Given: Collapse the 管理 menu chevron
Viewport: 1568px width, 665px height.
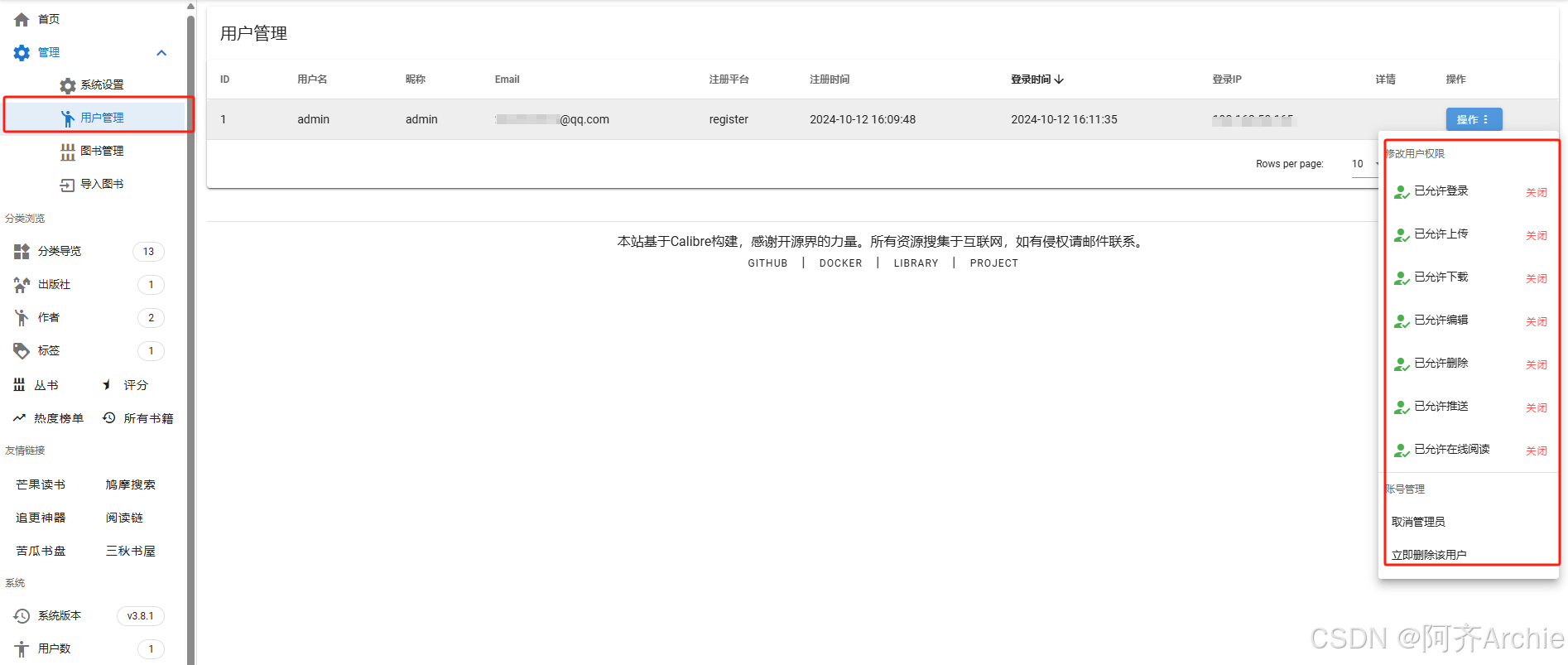Looking at the screenshot, I should pyautogui.click(x=161, y=53).
